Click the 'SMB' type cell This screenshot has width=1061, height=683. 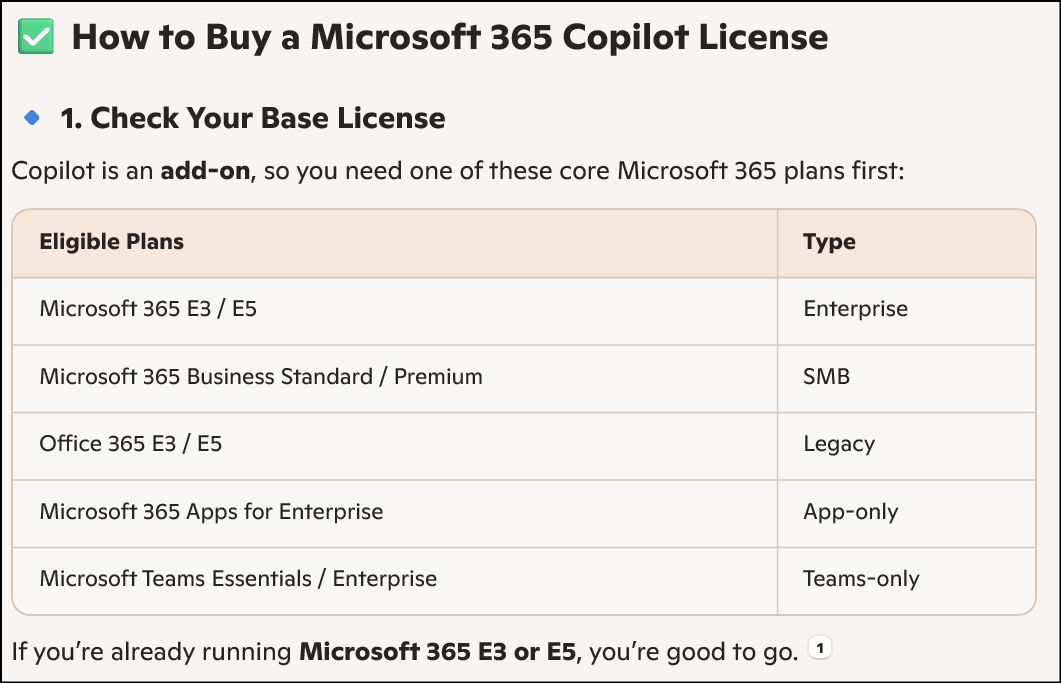826,377
